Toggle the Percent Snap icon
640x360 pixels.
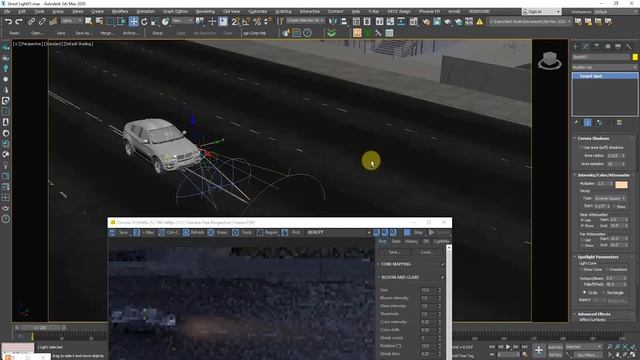click(x=257, y=22)
